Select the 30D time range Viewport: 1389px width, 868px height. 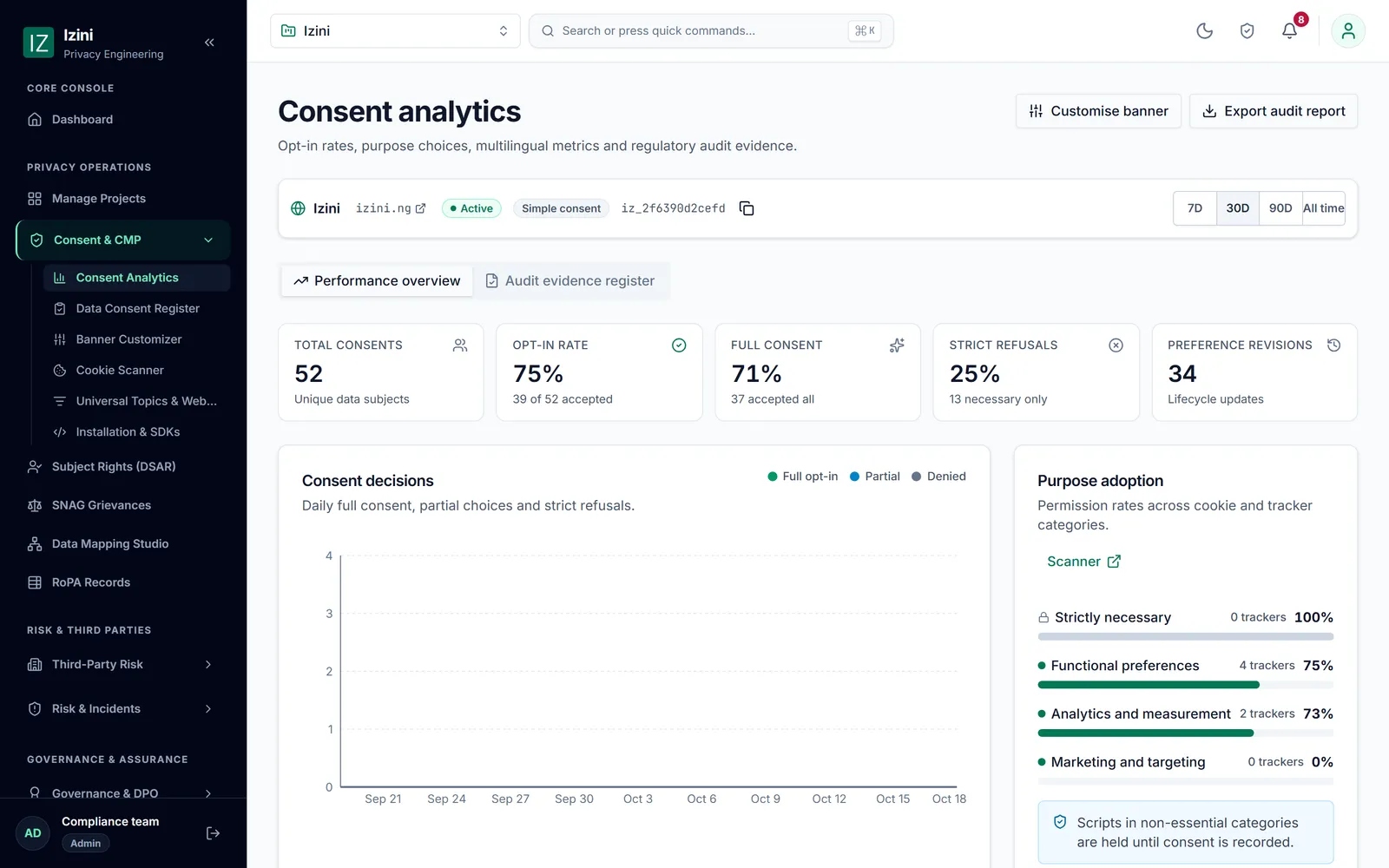click(x=1238, y=208)
